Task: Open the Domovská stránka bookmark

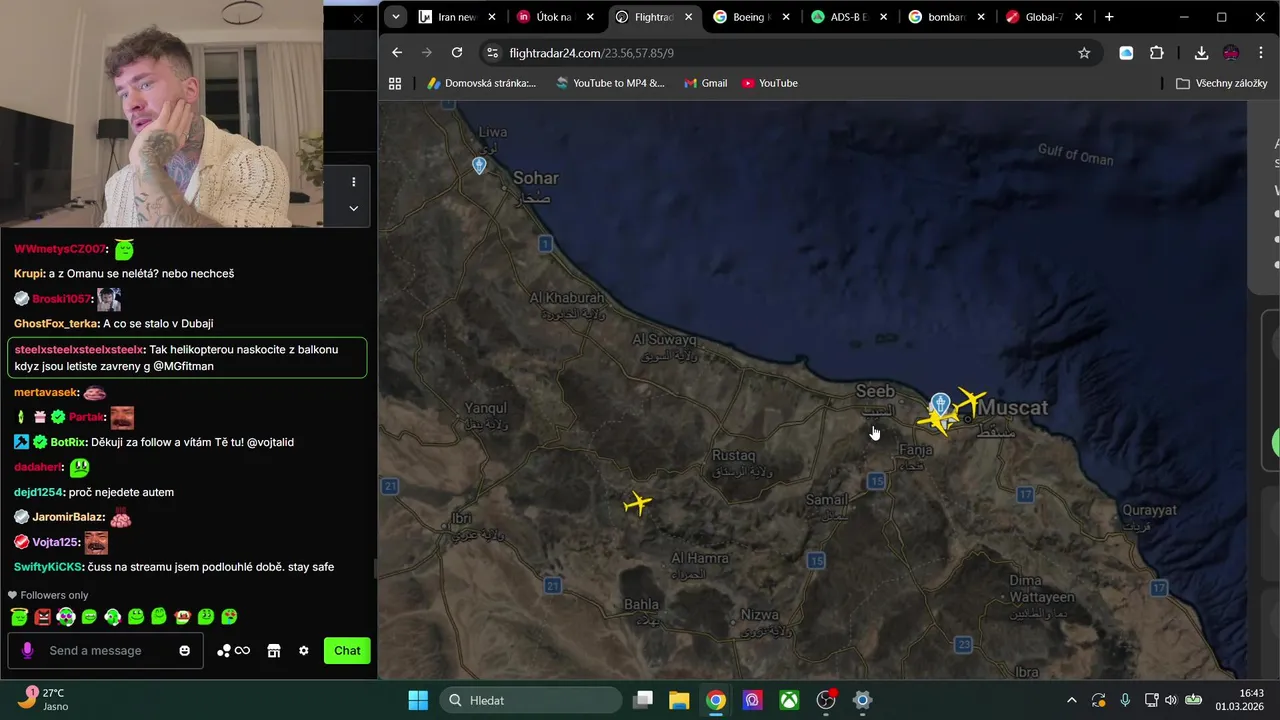Action: (x=481, y=83)
